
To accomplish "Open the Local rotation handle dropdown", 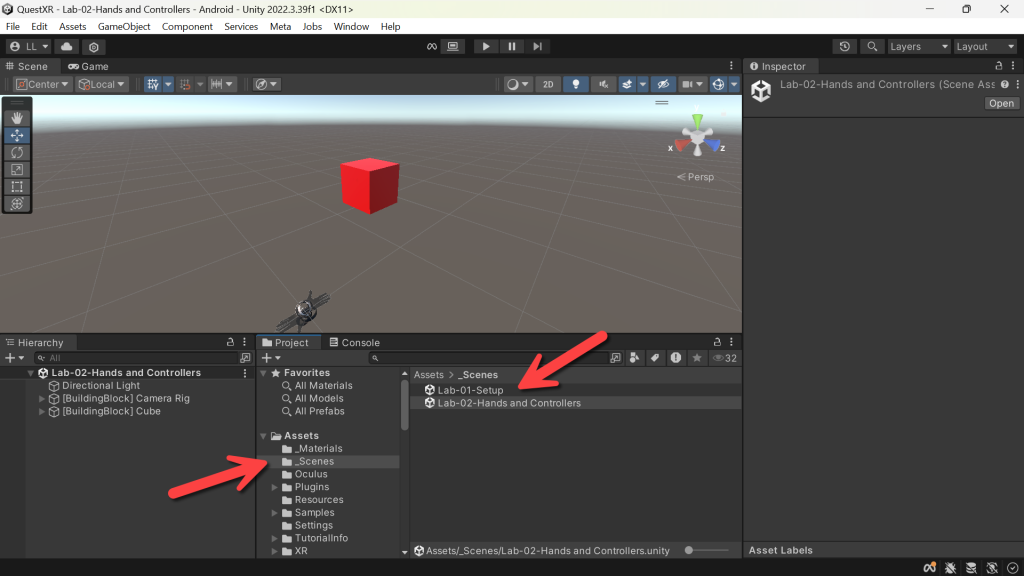I will tap(101, 84).
